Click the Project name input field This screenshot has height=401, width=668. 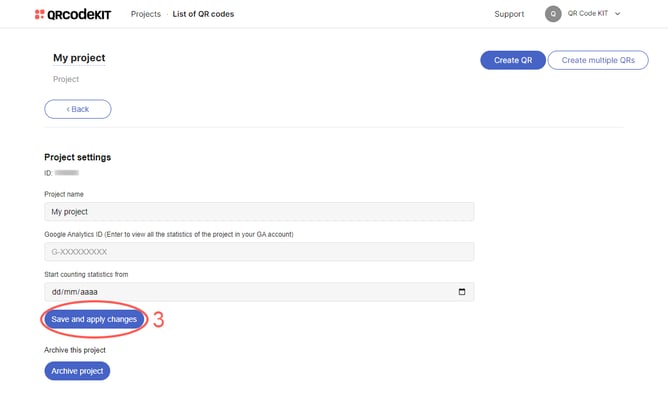coord(259,212)
